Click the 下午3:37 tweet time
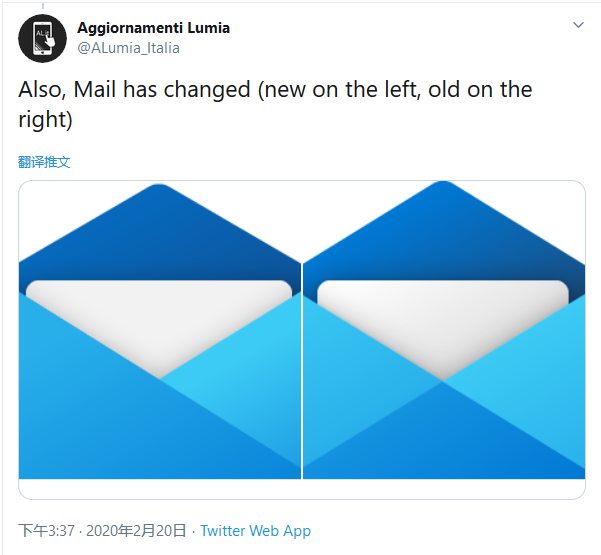Image resolution: width=601 pixels, height=555 pixels. tap(46, 531)
